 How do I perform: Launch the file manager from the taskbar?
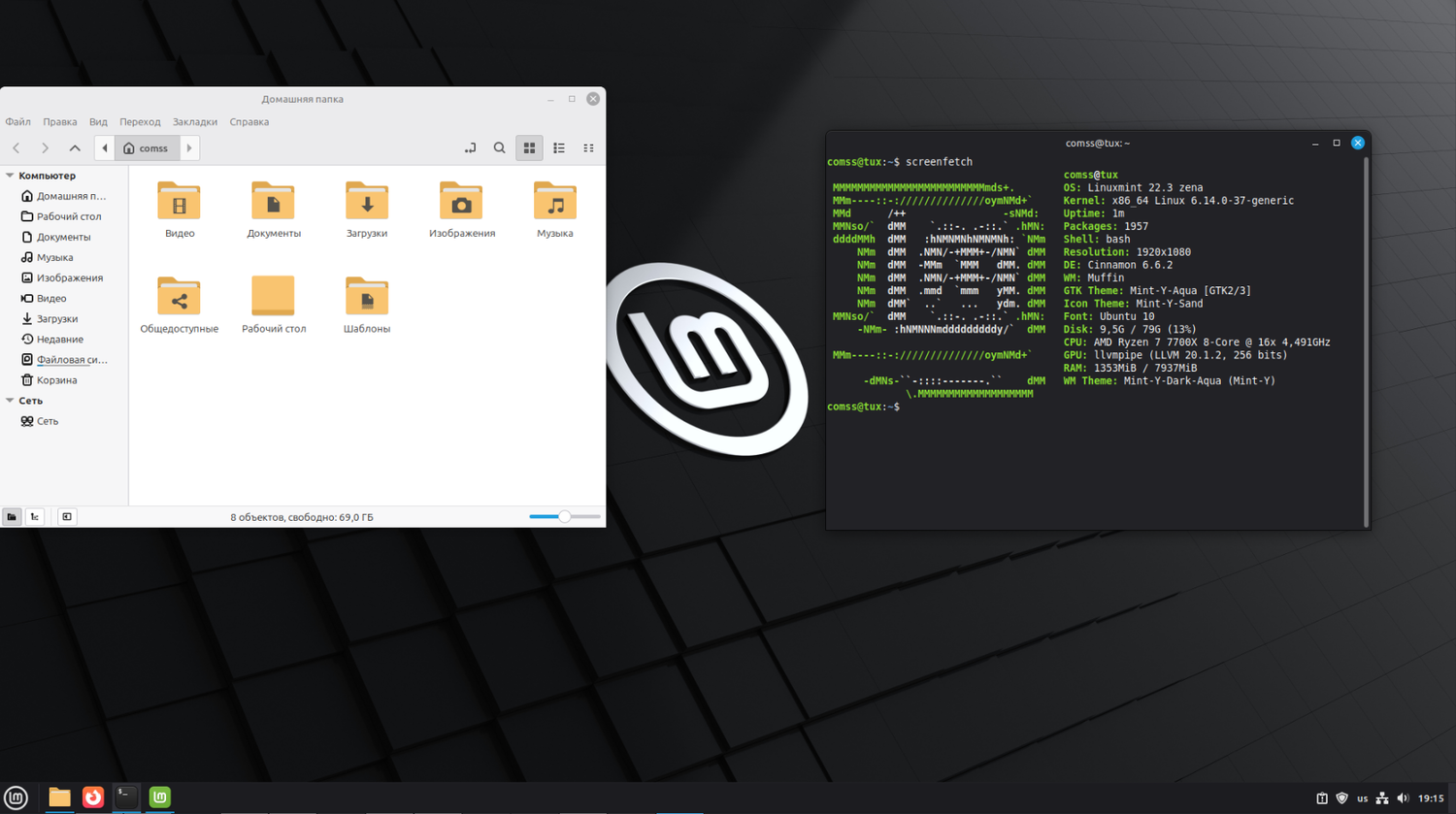[59, 798]
